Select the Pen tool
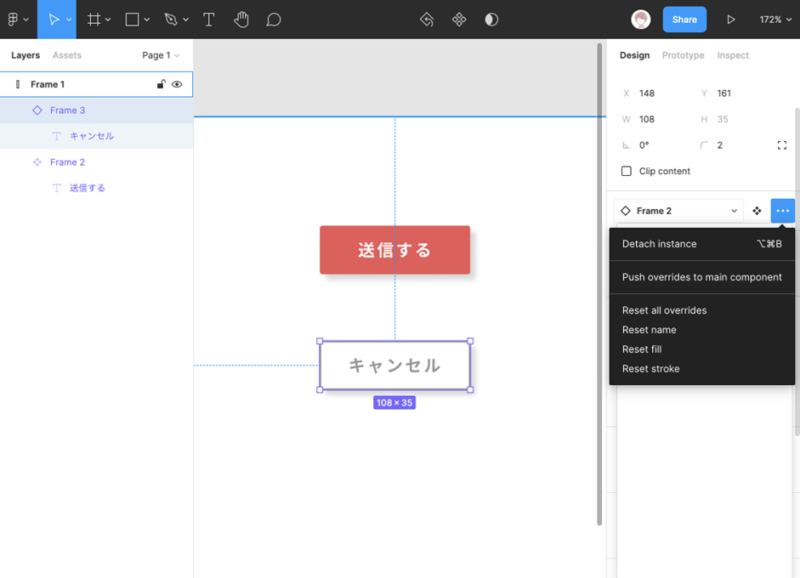The height and width of the screenshot is (578, 800). [x=171, y=19]
